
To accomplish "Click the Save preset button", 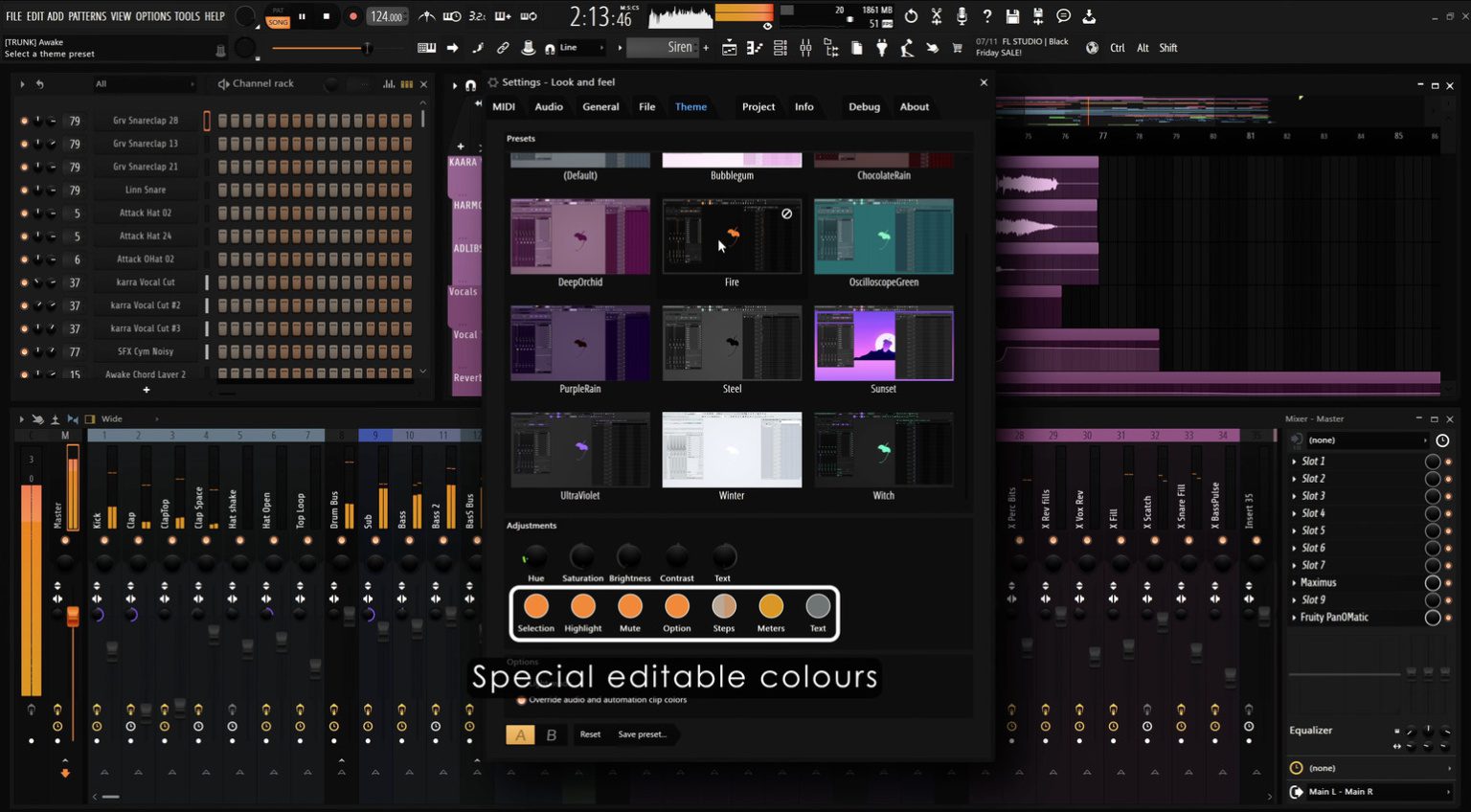I will click(x=642, y=734).
